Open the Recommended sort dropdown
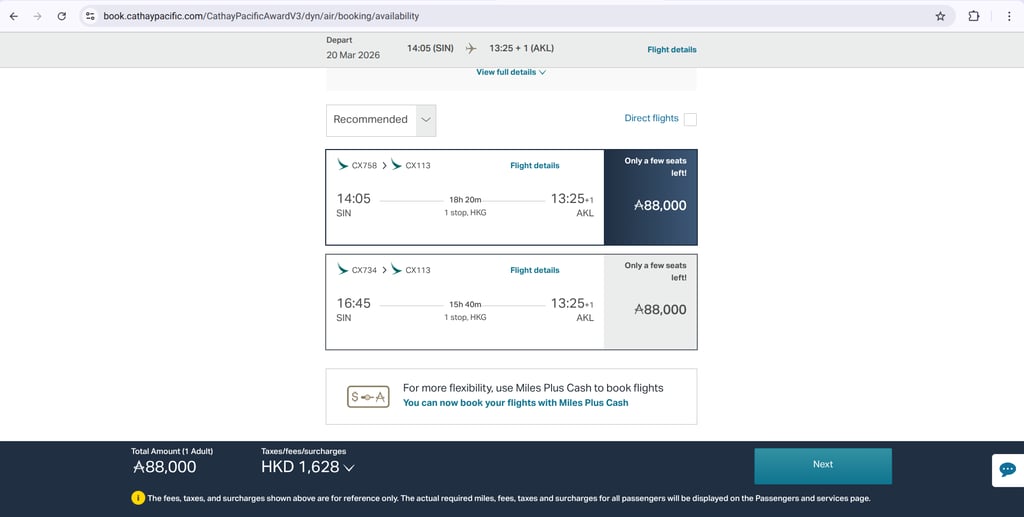This screenshot has width=1024, height=517. 381,120
